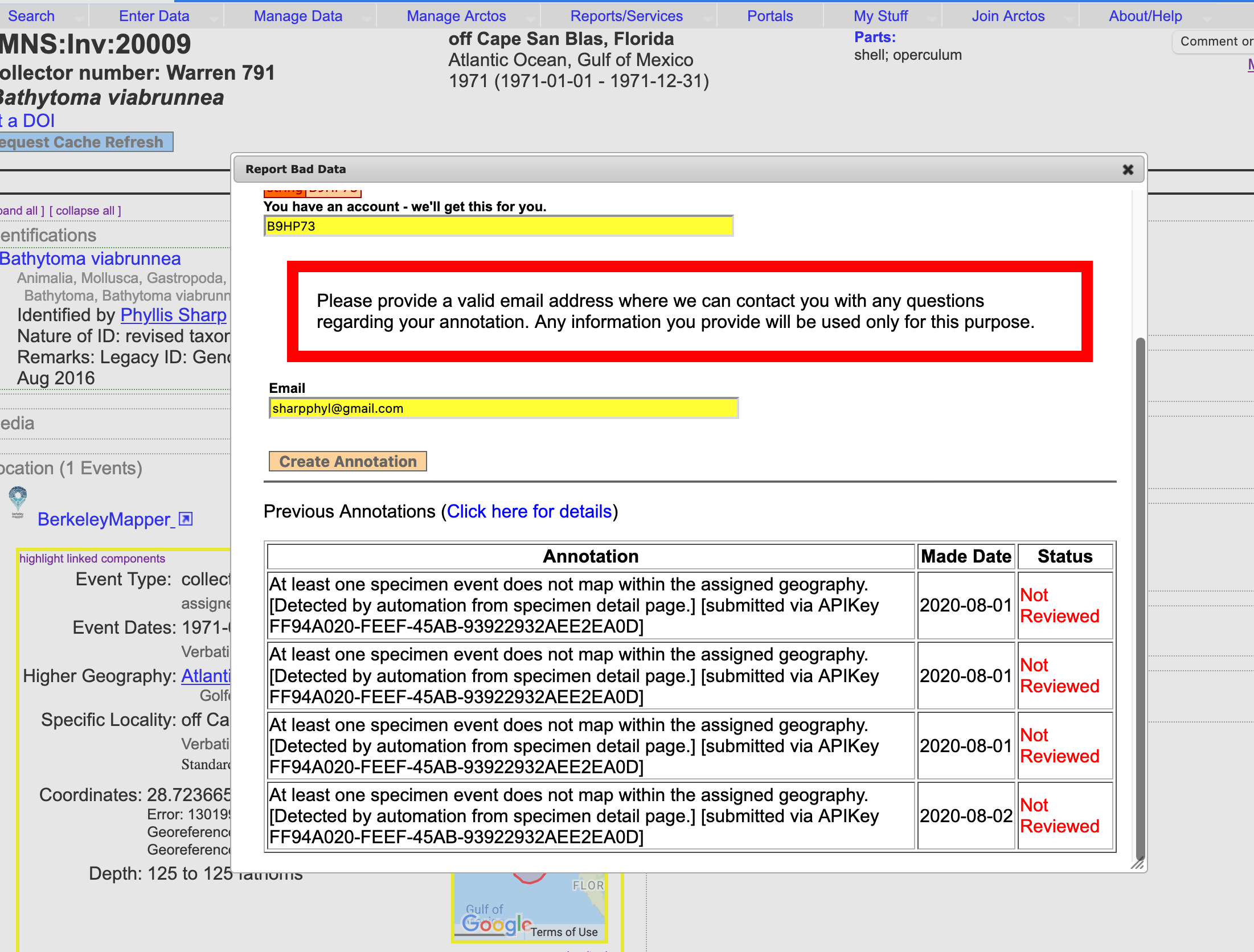The image size is (1254, 952).
Task: Click the Request Cache Refresh button
Action: [85, 142]
